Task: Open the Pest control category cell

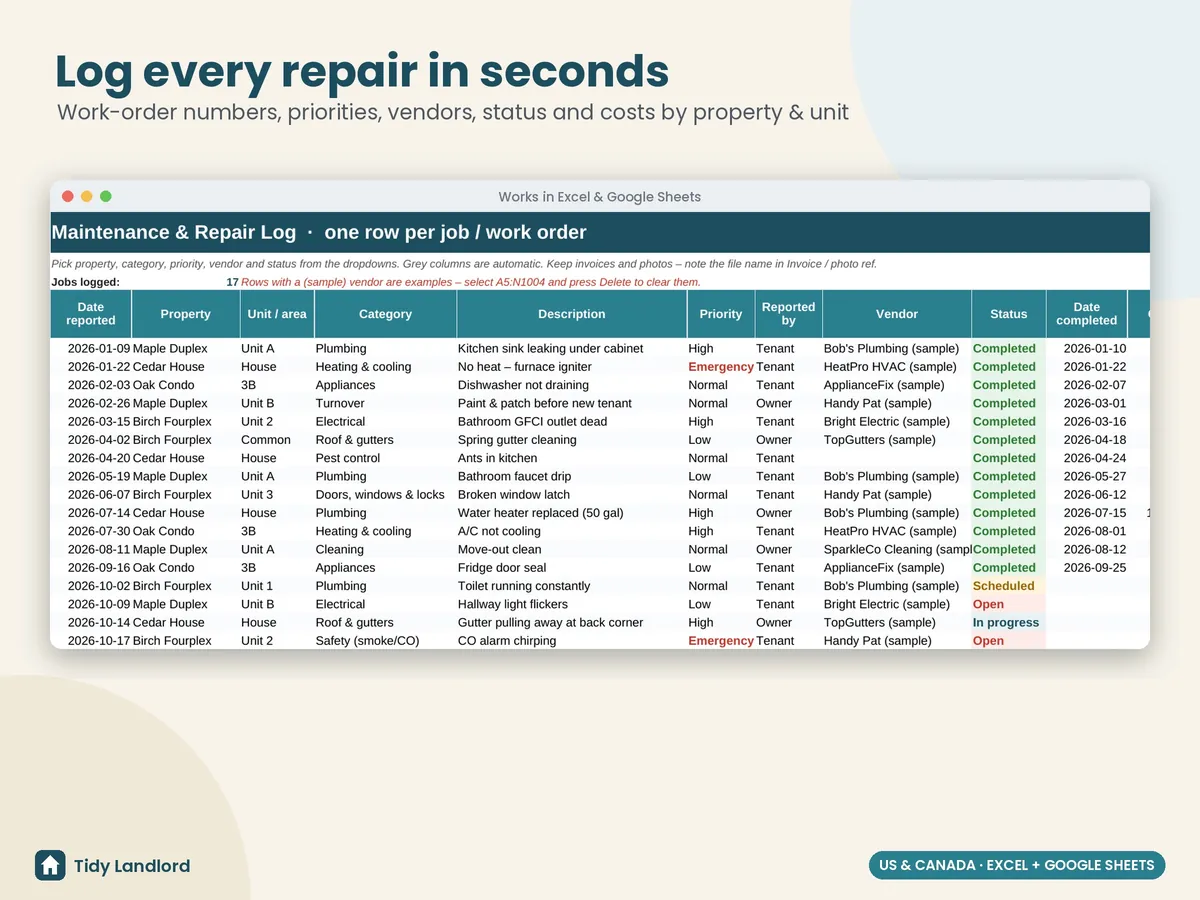Action: click(385, 458)
